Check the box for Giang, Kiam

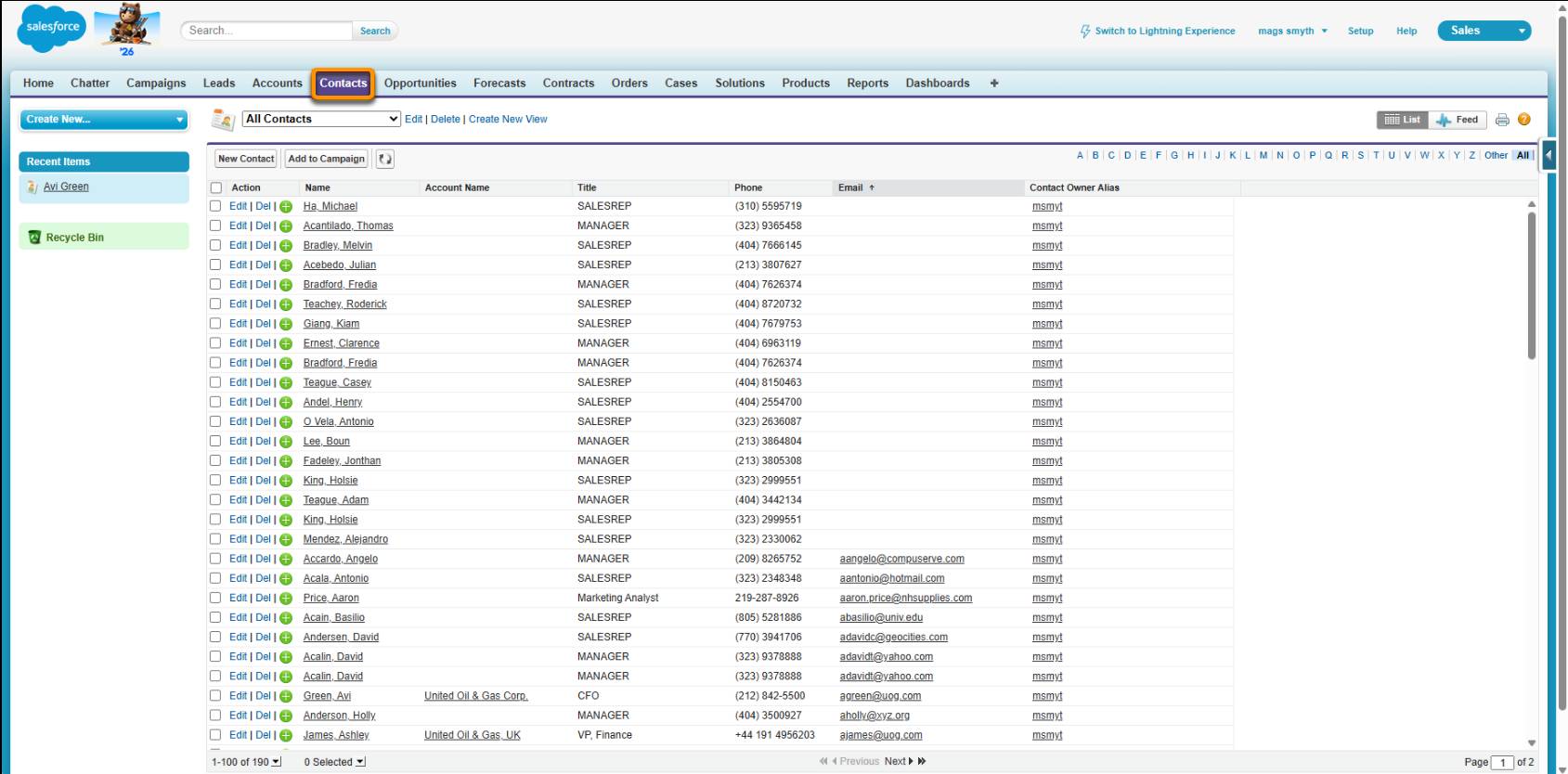click(x=215, y=323)
